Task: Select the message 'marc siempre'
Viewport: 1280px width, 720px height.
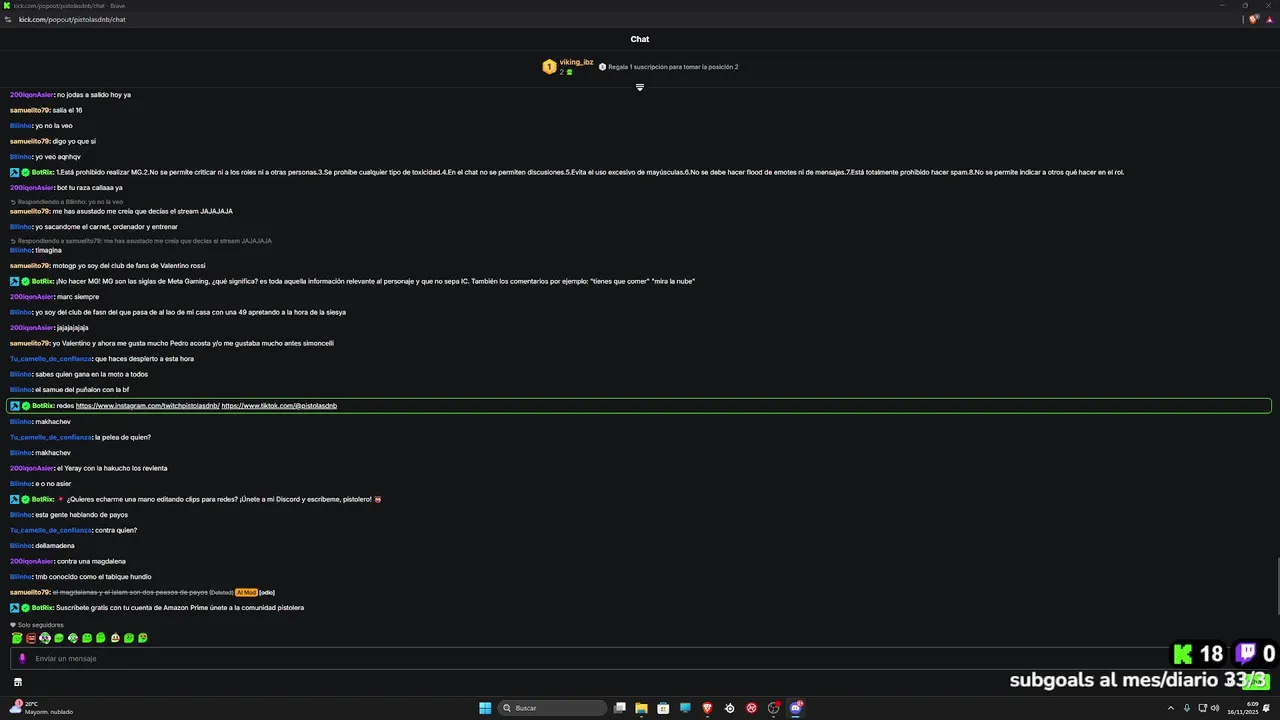Action: click(x=78, y=297)
